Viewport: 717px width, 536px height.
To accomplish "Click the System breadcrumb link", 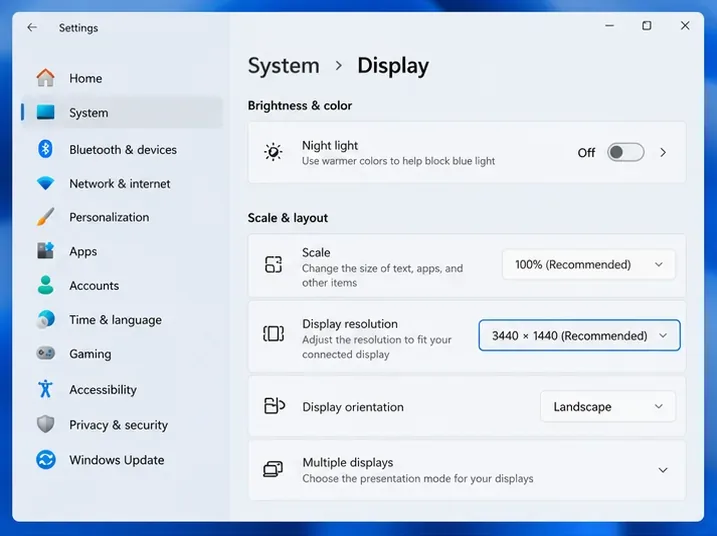I will tap(284, 65).
